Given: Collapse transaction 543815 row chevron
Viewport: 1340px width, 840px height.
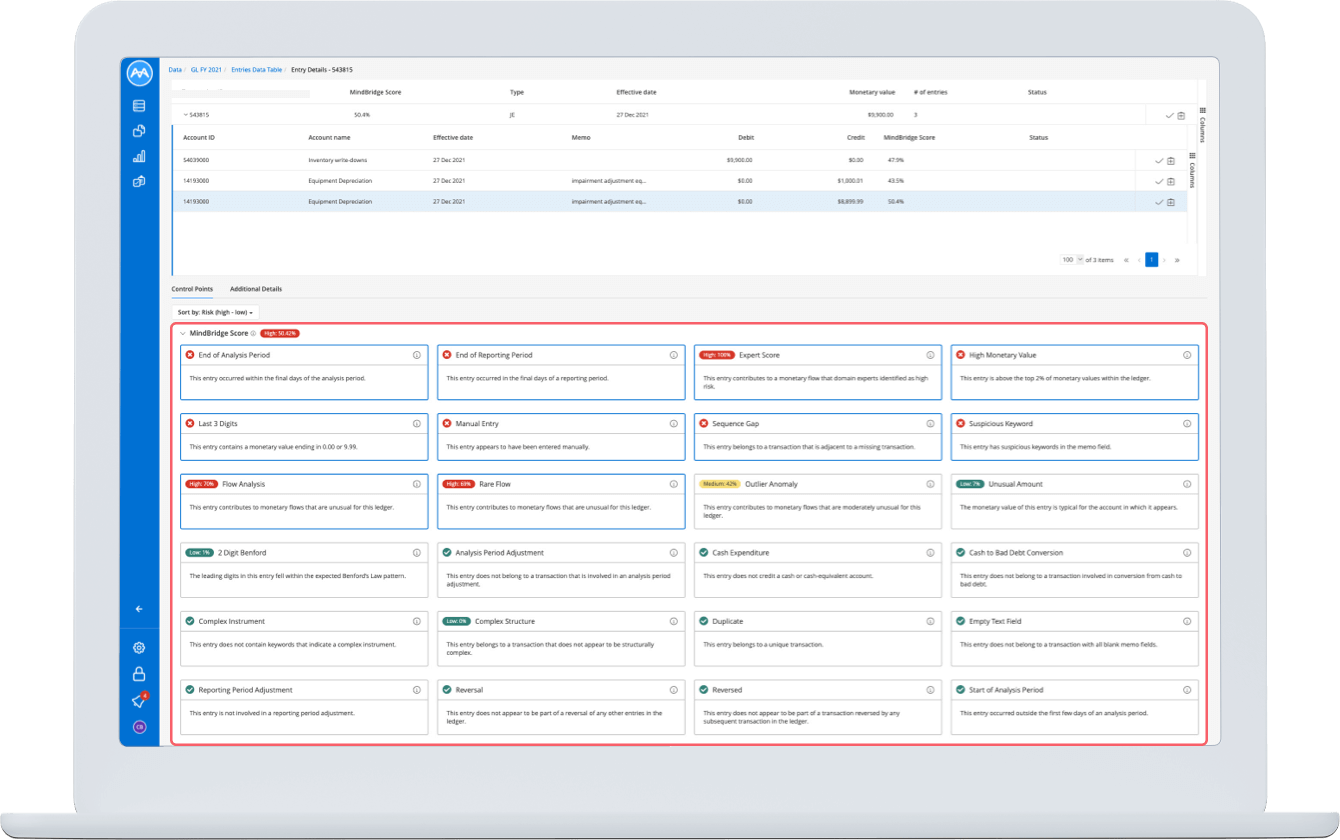Looking at the screenshot, I should click(x=185, y=115).
